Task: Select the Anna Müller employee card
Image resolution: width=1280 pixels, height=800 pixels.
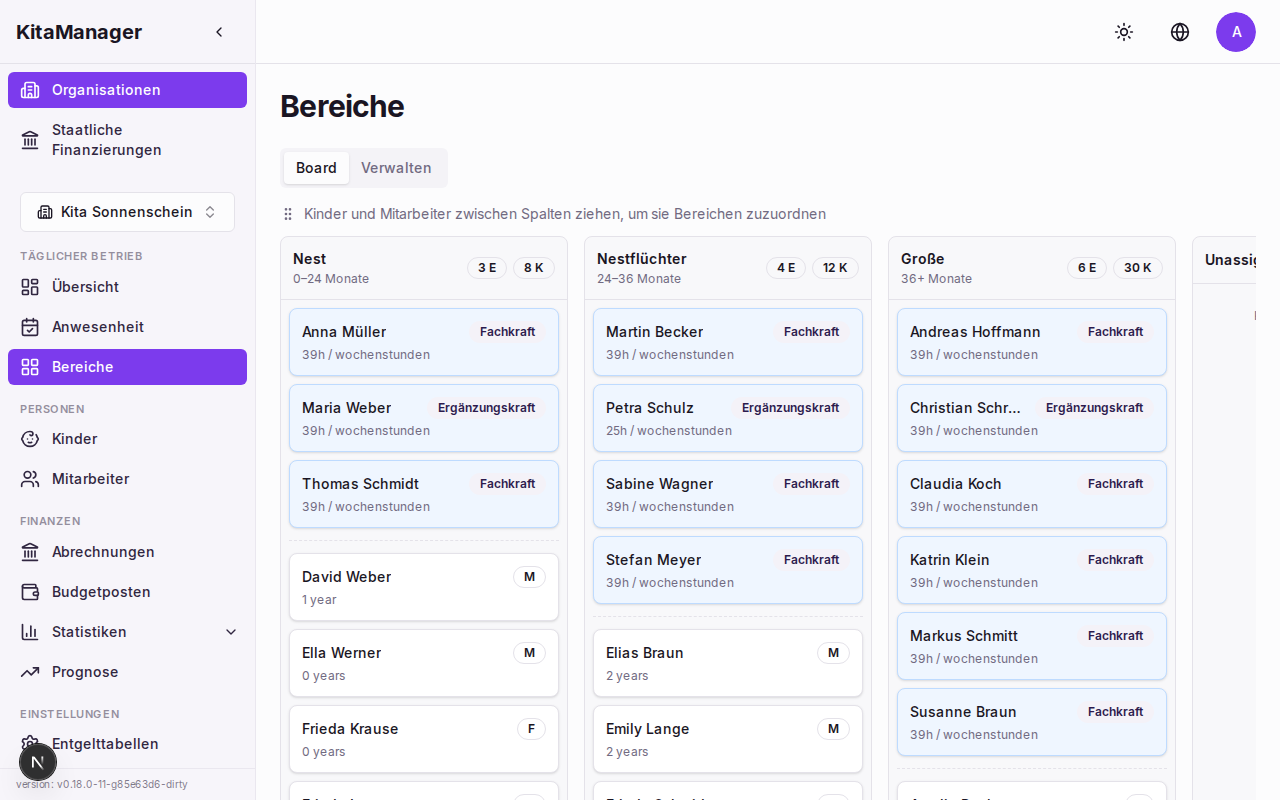Action: click(423, 342)
